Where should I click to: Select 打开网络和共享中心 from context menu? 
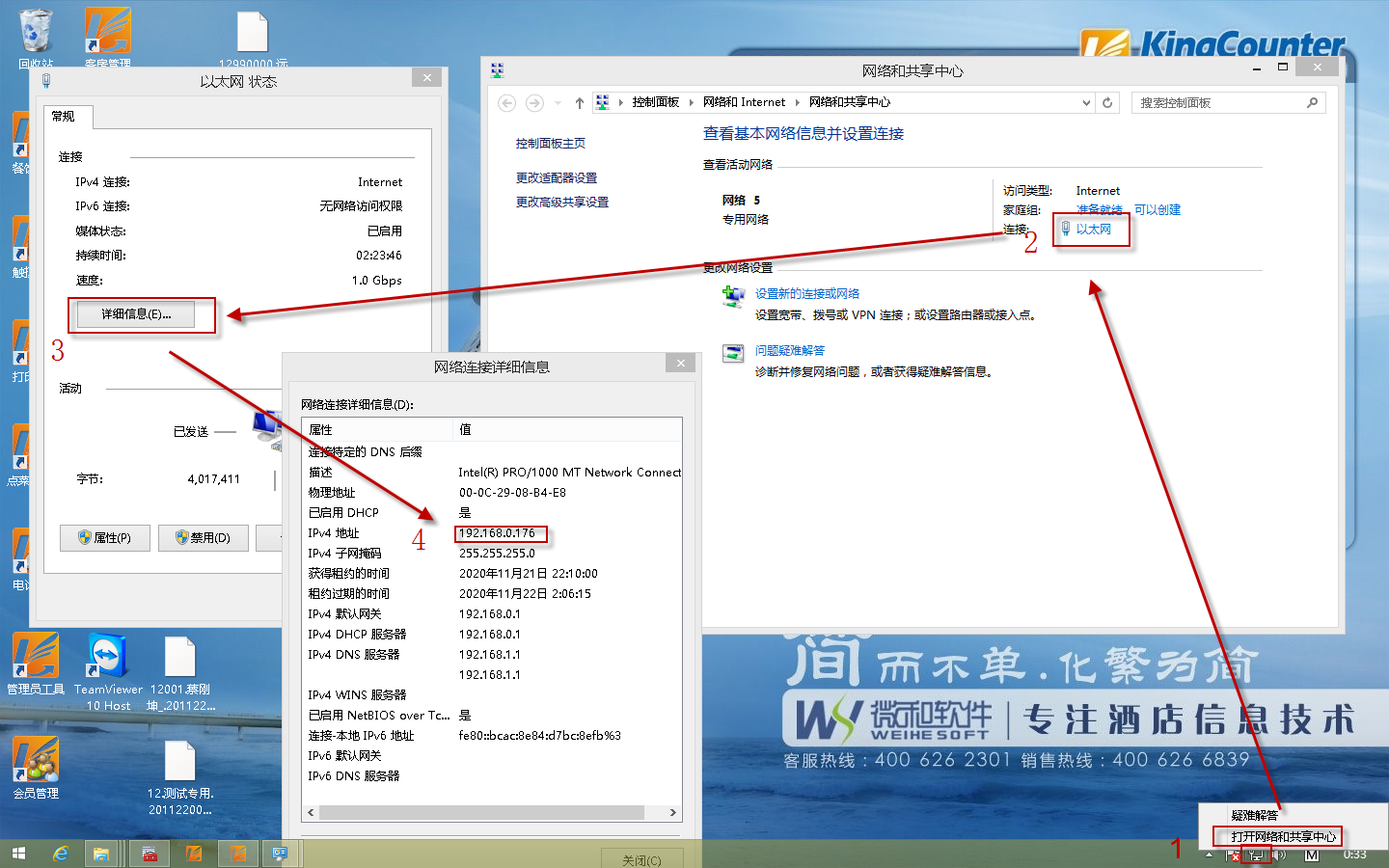(x=1283, y=836)
